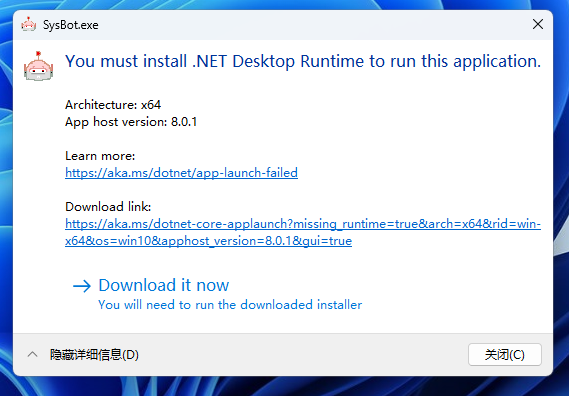569x396 pixels.
Task: Click "You will need to run the downloaded installer"
Action: pyautogui.click(x=230, y=305)
